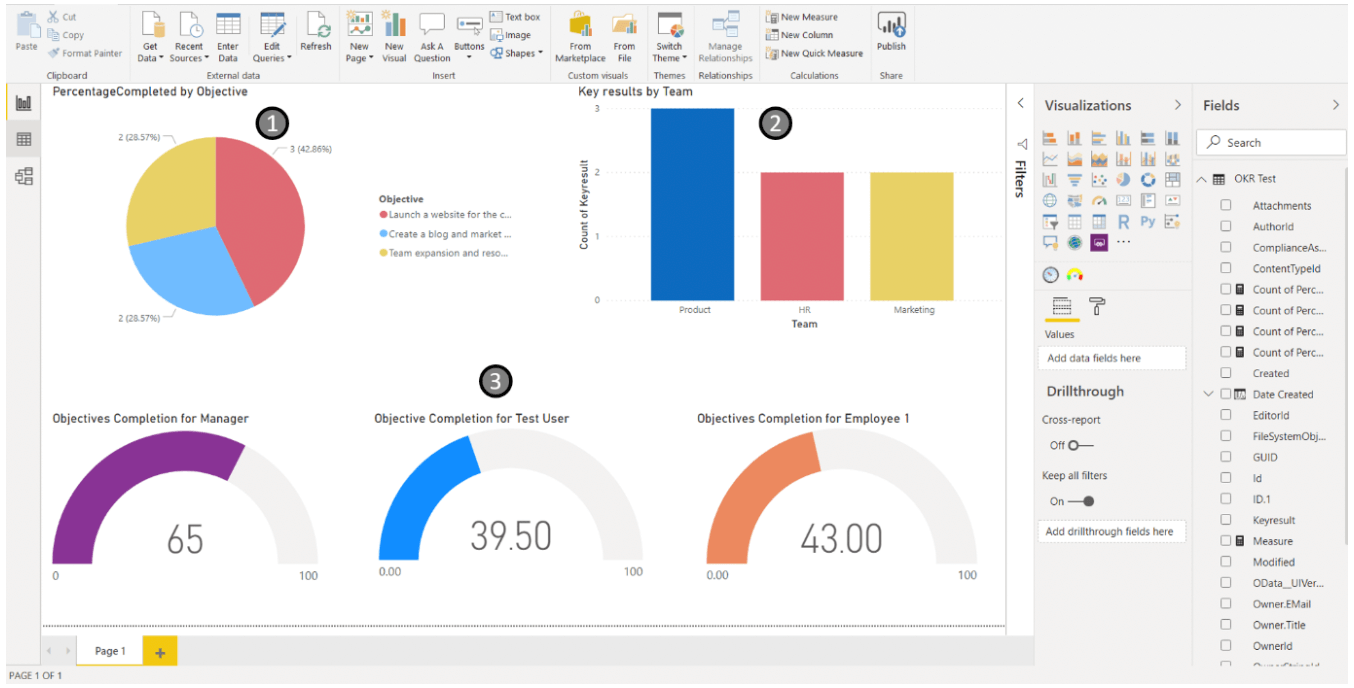This screenshot has height=688, width=1354.
Task: Switch to Model view in sidebar
Action: (x=24, y=176)
